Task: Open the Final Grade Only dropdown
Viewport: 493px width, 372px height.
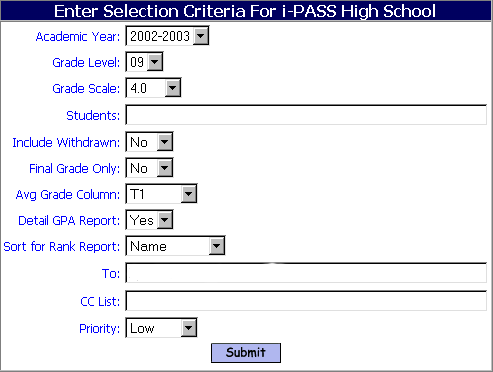Action: point(149,168)
